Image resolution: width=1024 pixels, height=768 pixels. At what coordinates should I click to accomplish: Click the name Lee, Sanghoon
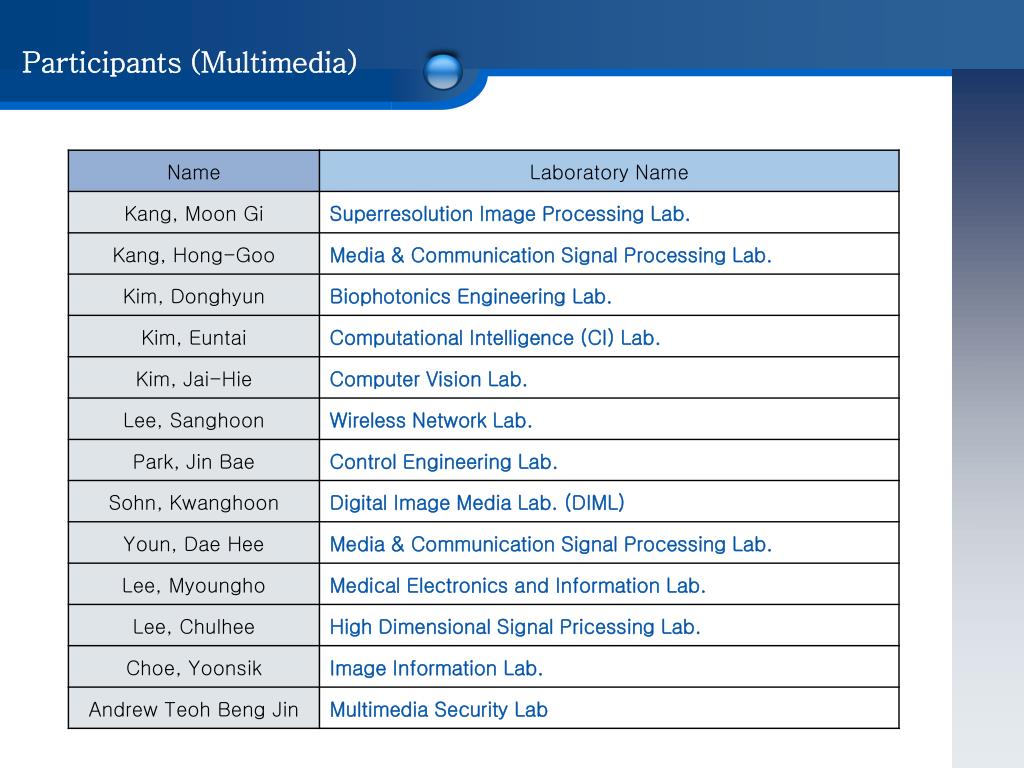click(194, 421)
